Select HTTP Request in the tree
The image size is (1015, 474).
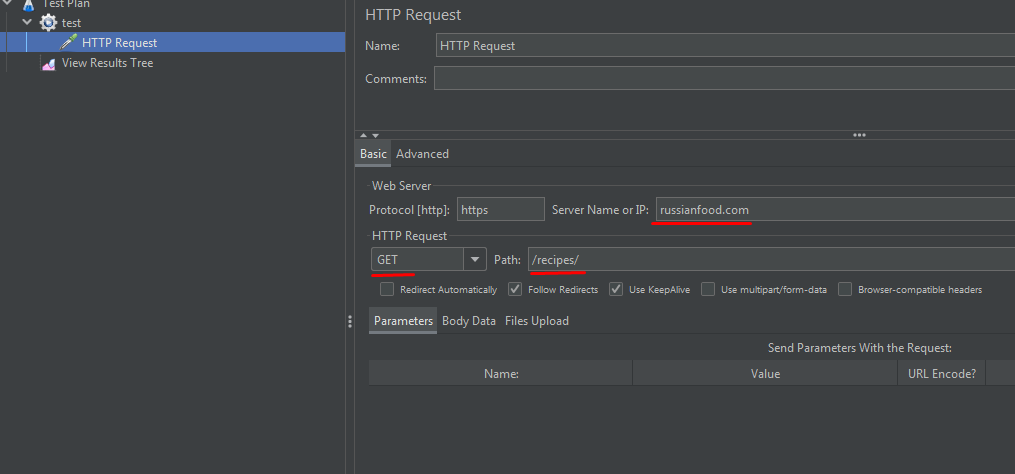click(120, 43)
